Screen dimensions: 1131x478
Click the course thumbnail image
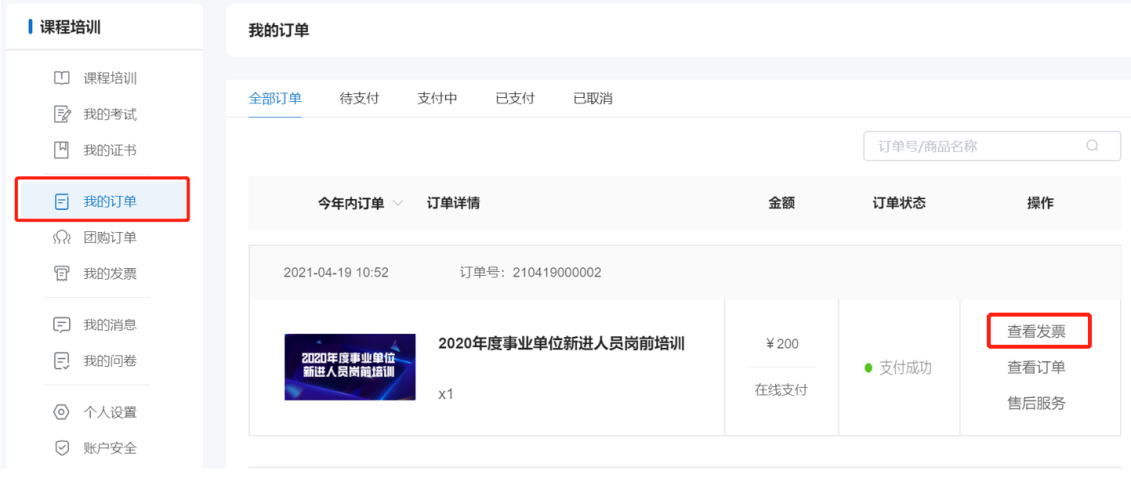pos(349,367)
